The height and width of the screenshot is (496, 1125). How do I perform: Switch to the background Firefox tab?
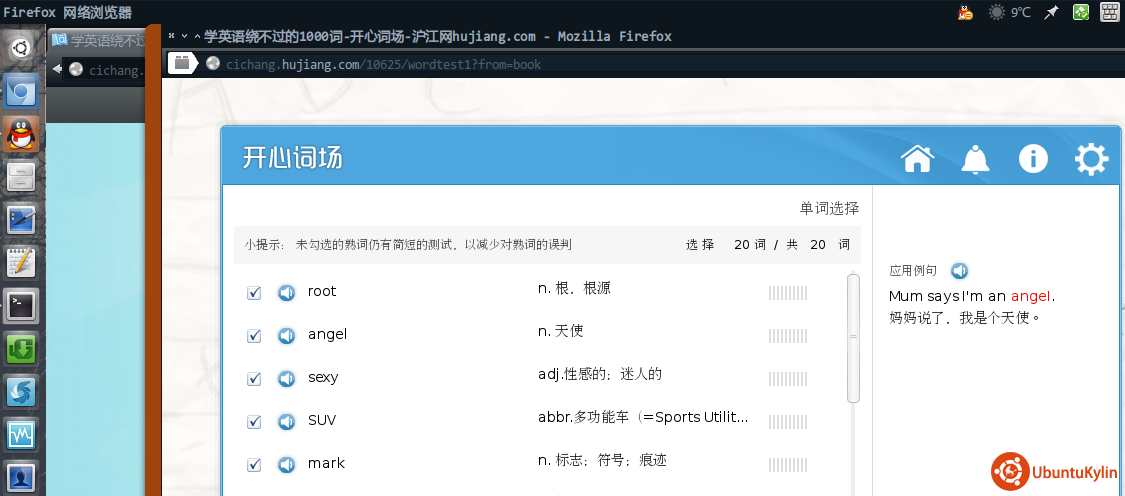98,41
